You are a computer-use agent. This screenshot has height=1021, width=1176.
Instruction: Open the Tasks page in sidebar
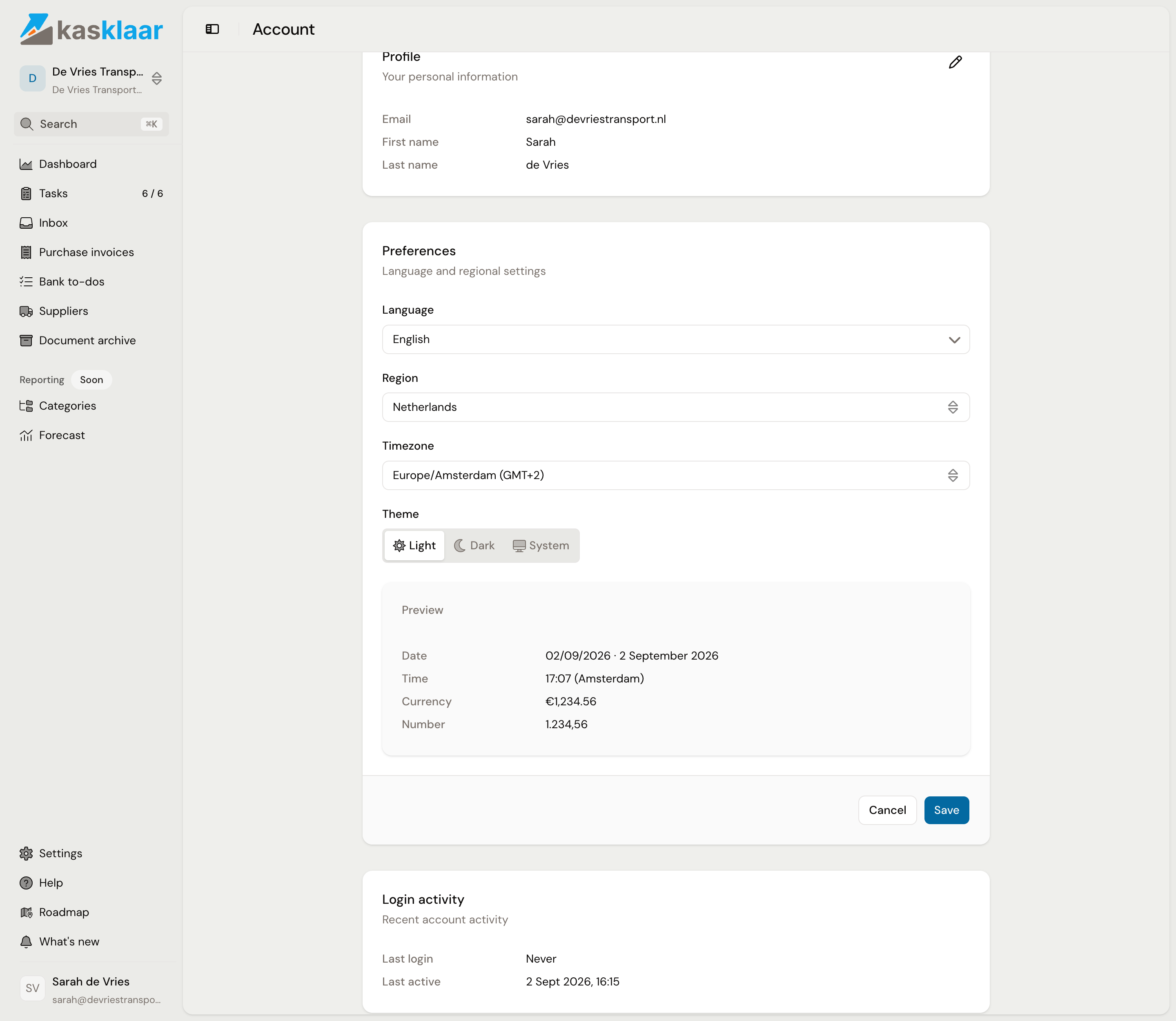(91, 194)
